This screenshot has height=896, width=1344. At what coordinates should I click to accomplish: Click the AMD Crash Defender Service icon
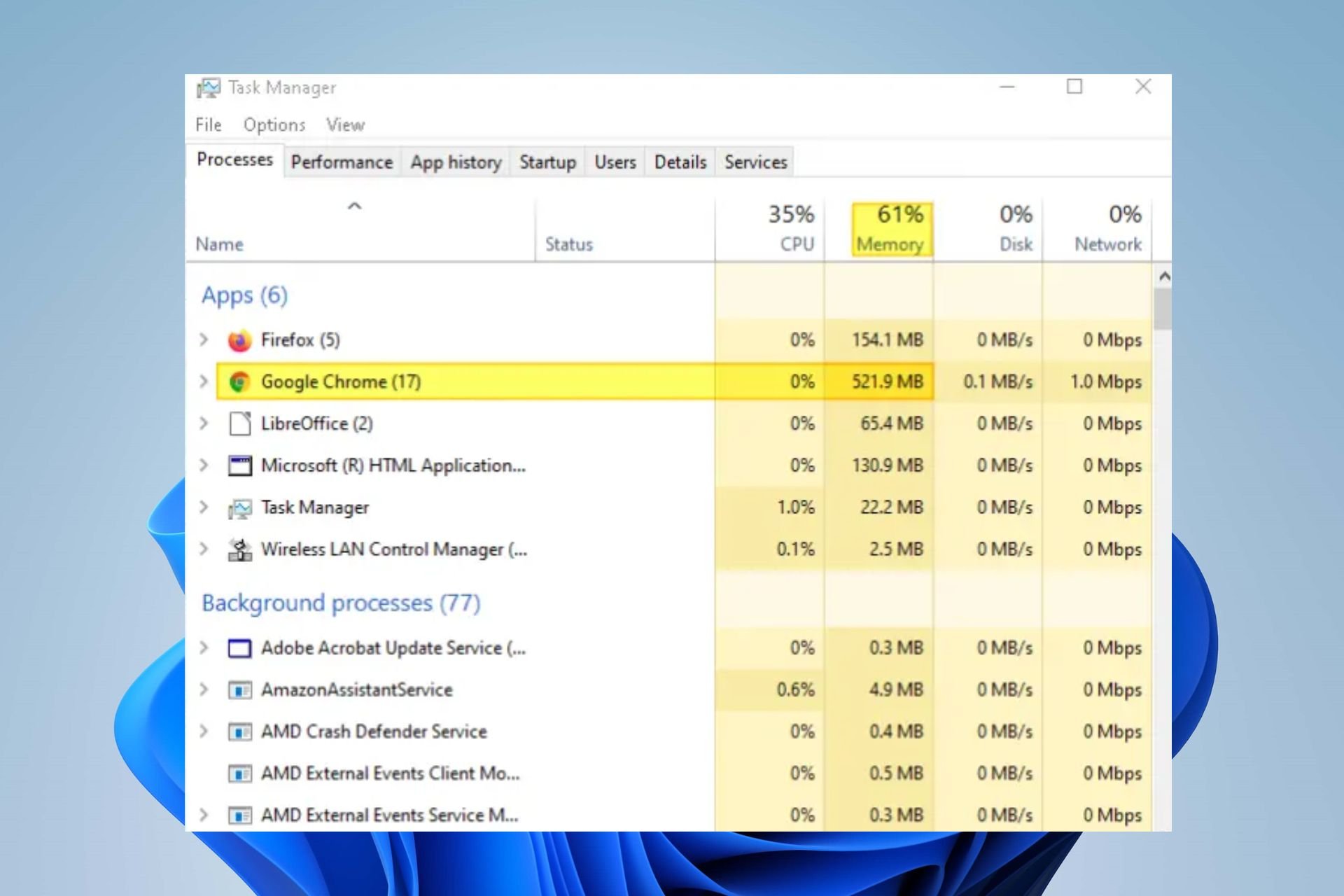[239, 732]
